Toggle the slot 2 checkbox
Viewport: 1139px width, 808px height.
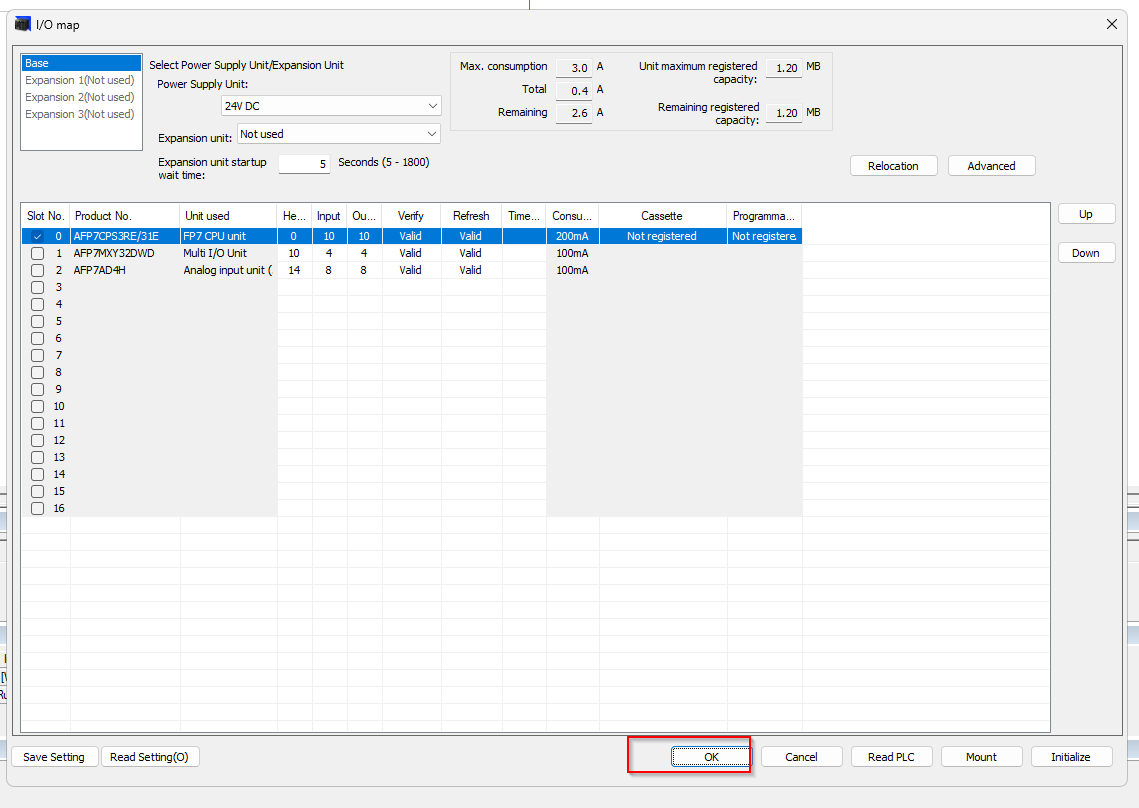tap(38, 270)
